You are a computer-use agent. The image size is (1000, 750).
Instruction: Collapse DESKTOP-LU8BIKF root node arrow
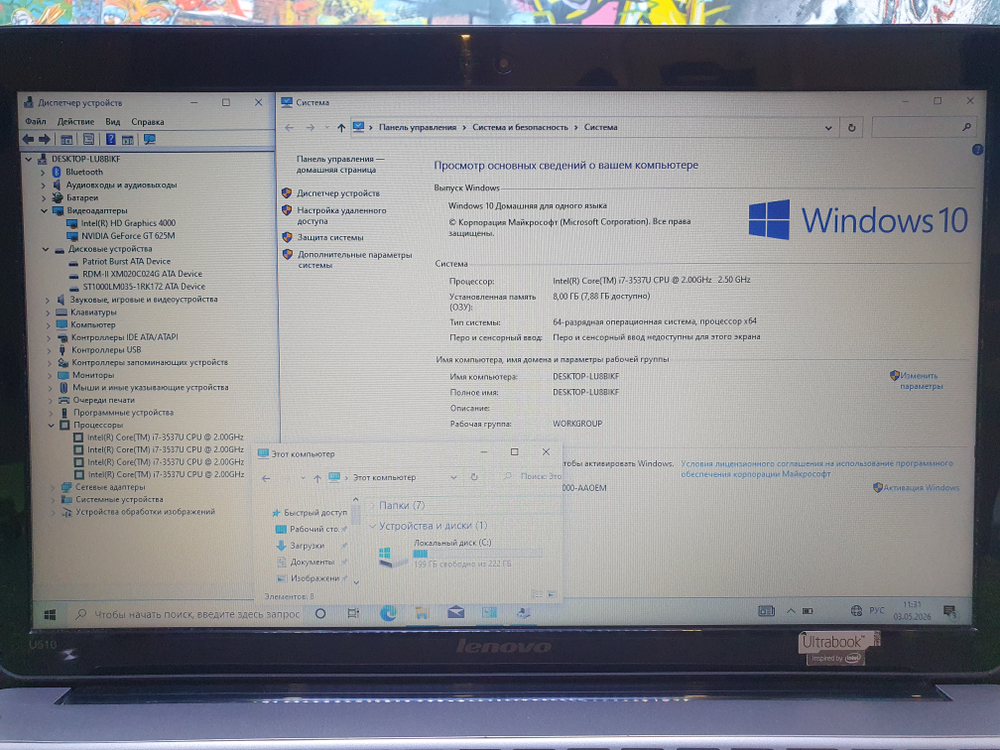tap(29, 159)
